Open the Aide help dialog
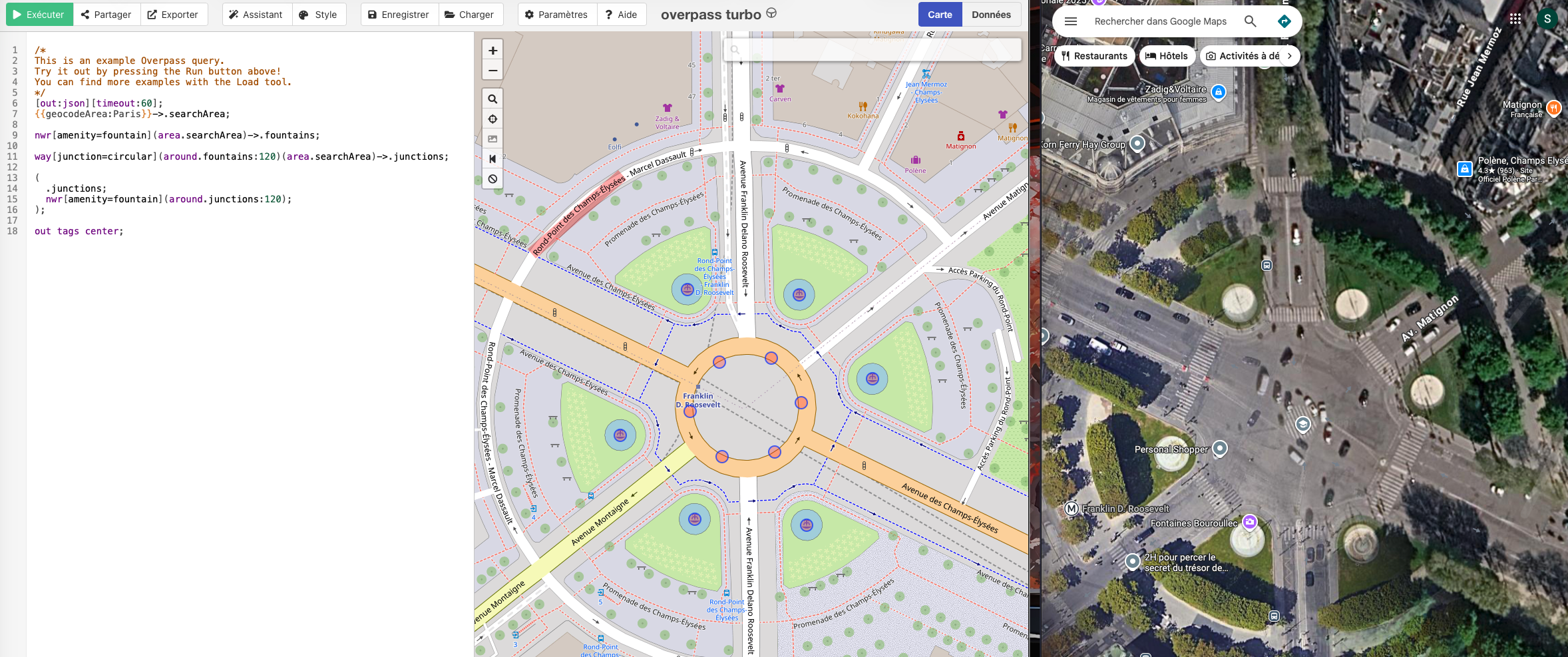The image size is (1568, 657). click(x=622, y=15)
